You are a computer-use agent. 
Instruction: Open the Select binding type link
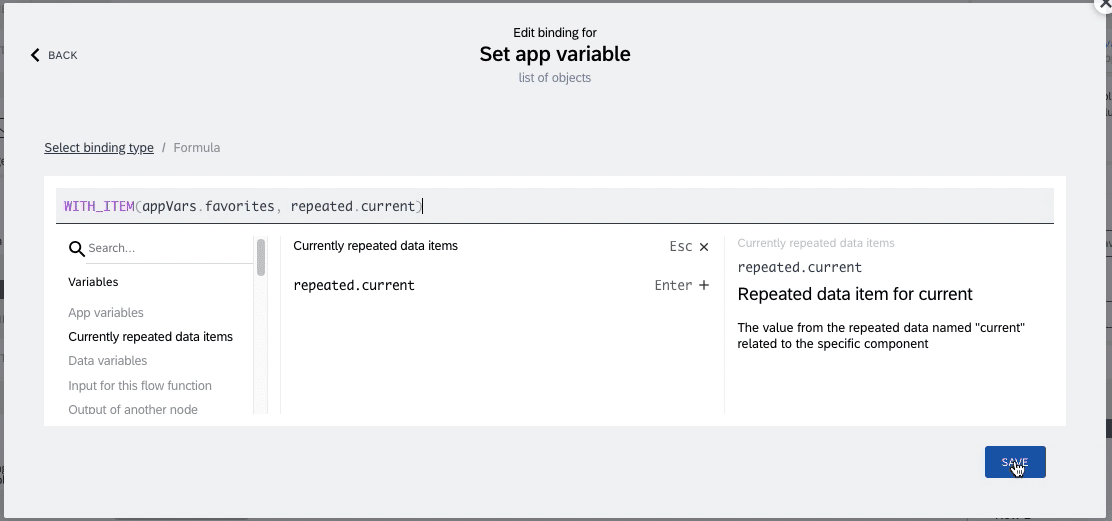[99, 147]
